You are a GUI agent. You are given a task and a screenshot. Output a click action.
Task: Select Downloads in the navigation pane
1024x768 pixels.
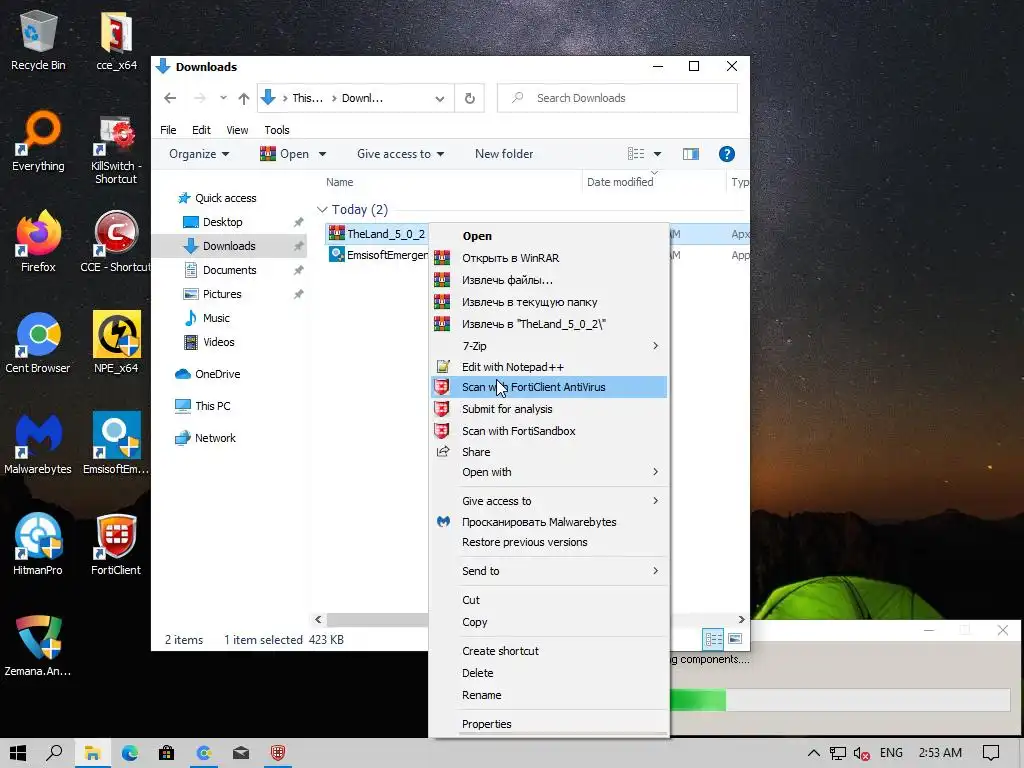click(229, 246)
